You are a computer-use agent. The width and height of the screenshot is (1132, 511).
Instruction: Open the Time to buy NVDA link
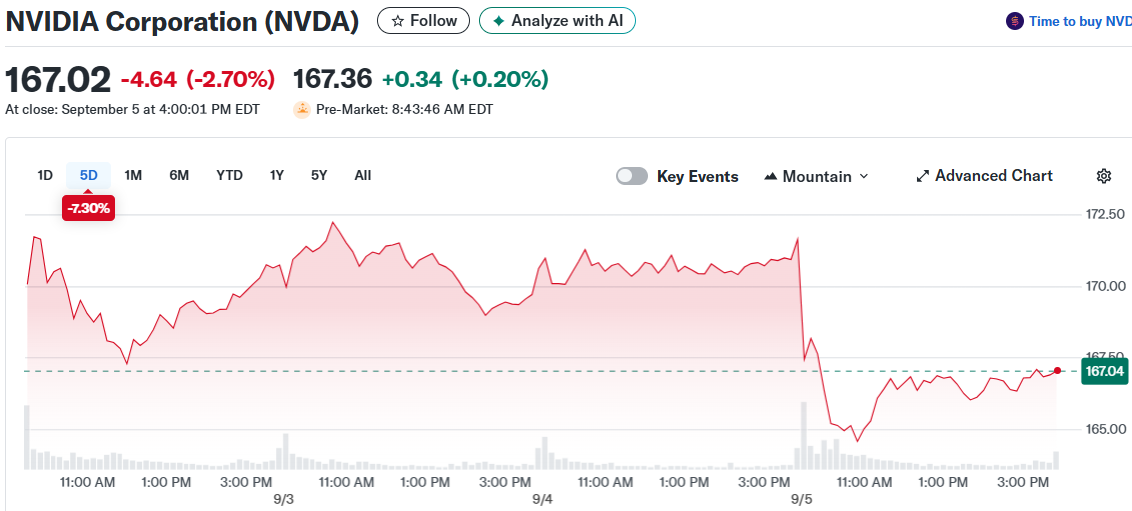pos(1079,21)
